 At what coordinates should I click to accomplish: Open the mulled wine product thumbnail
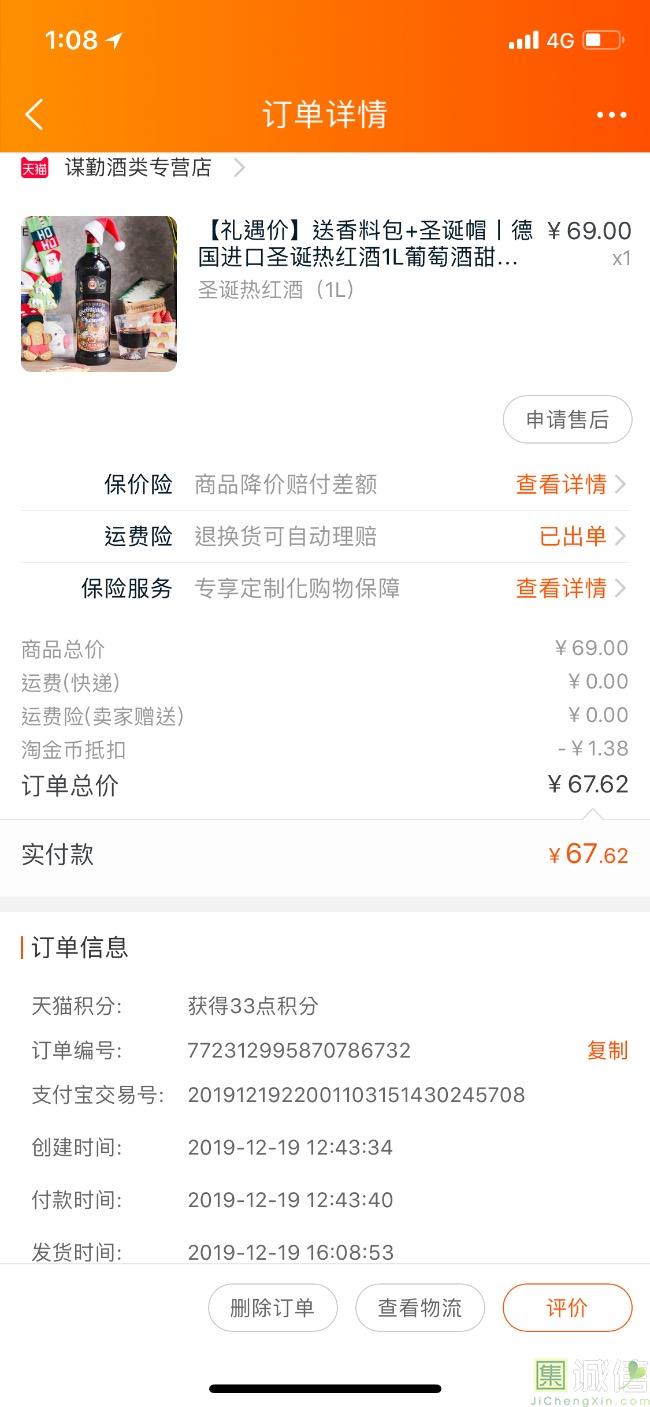click(99, 294)
